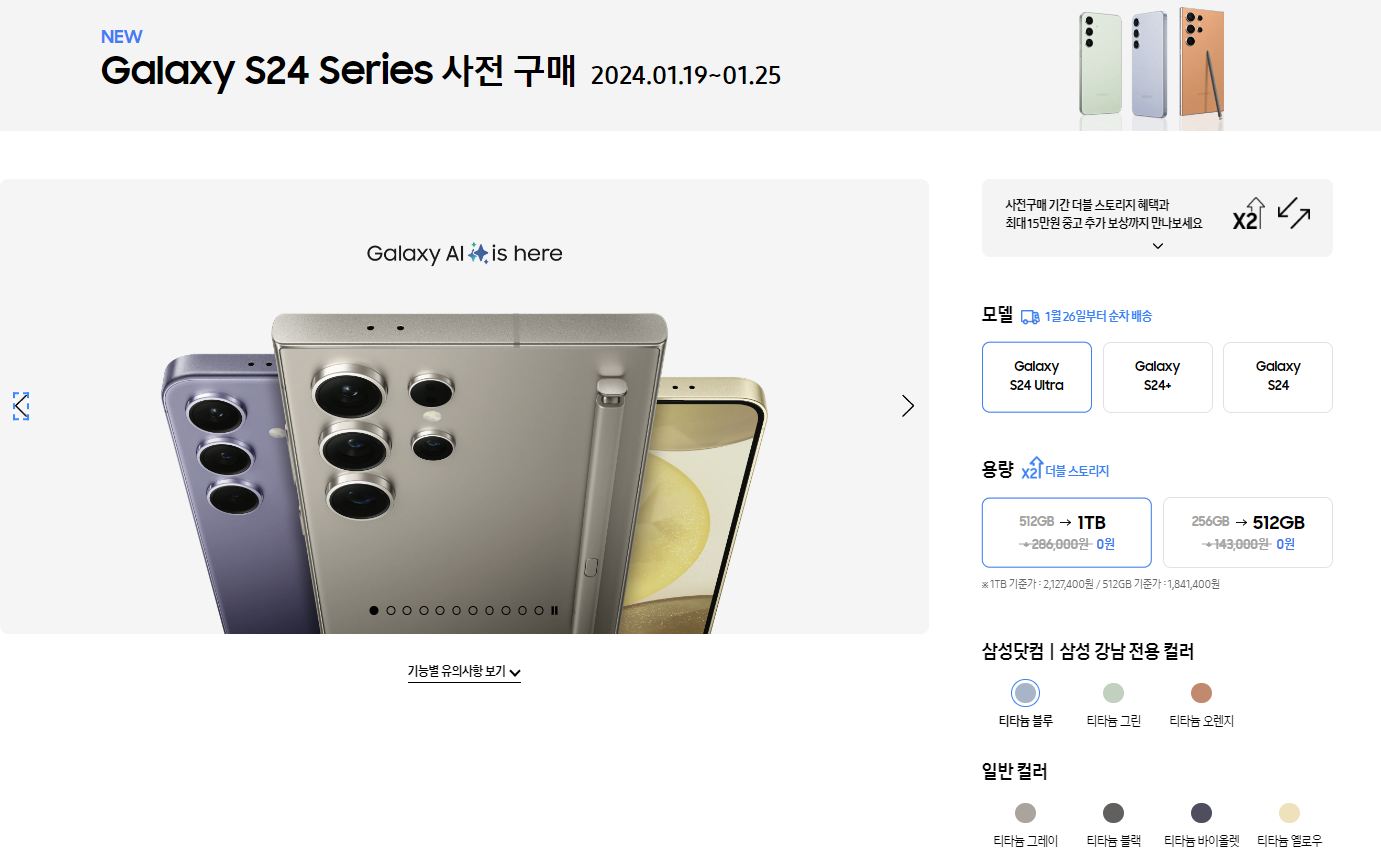Select the Galaxy S24+ model option
1381x866 pixels.
pos(1157,377)
